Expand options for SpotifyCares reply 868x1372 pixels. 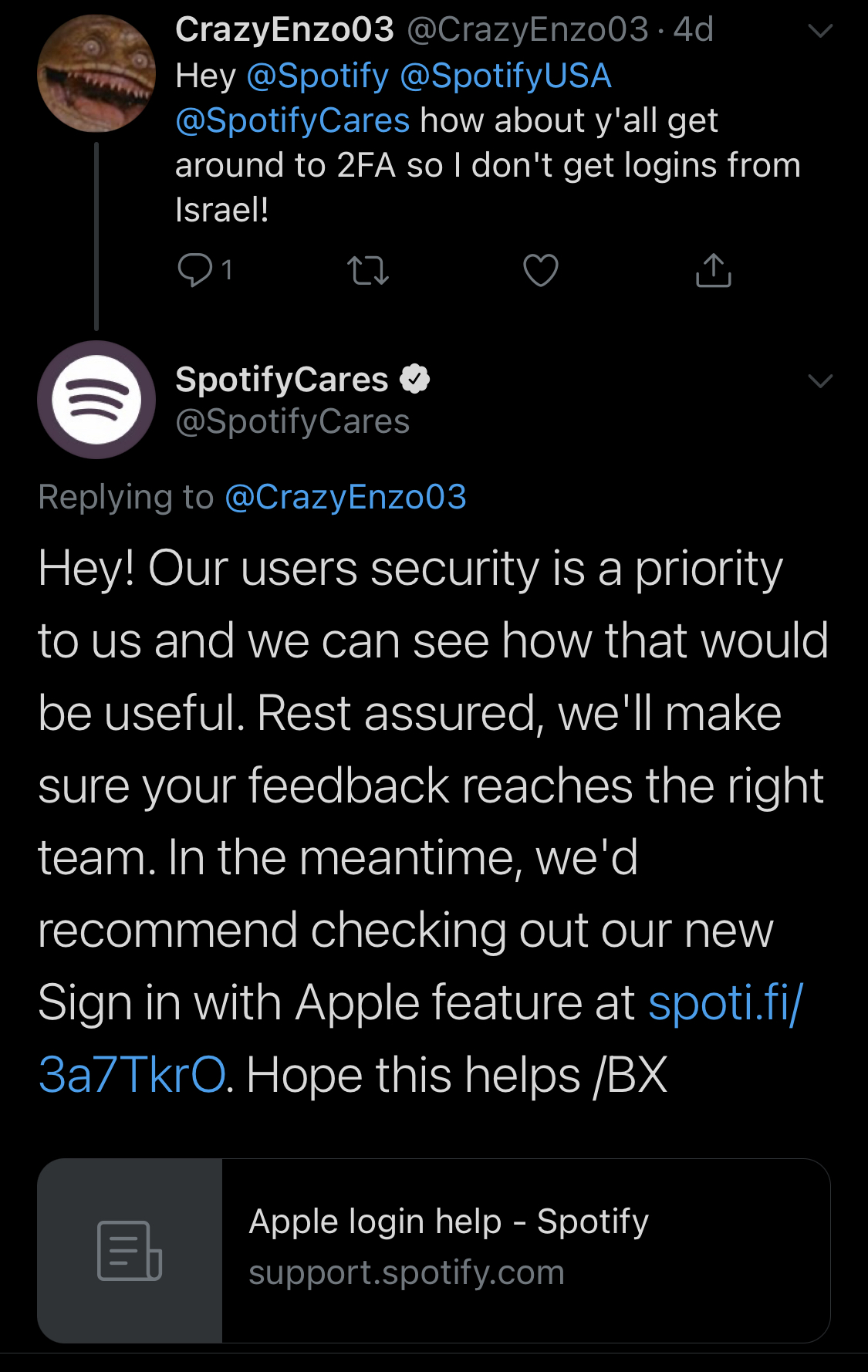(x=819, y=380)
